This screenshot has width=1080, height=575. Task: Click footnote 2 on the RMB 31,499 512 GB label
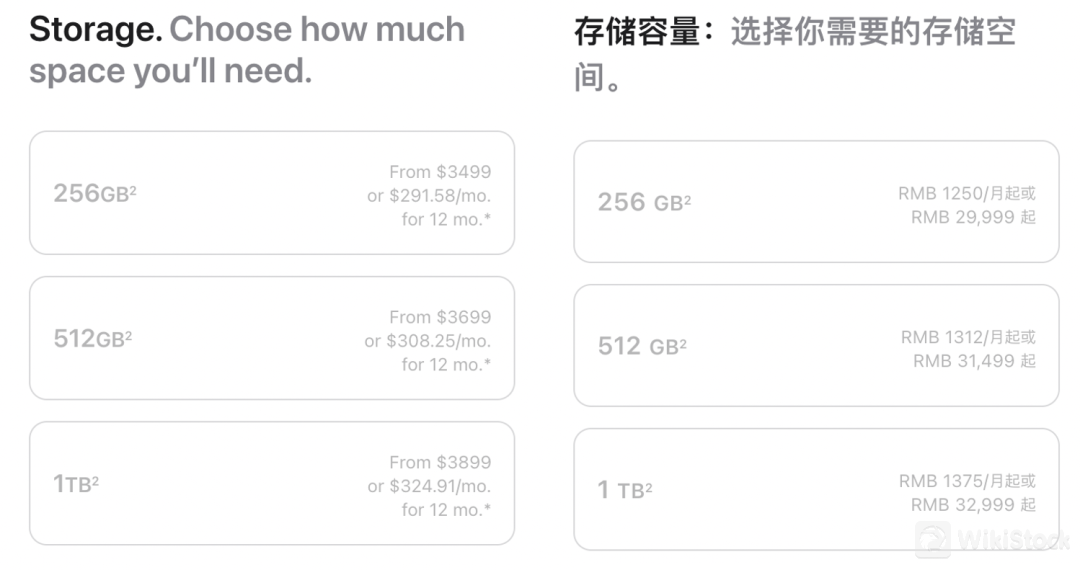click(683, 341)
